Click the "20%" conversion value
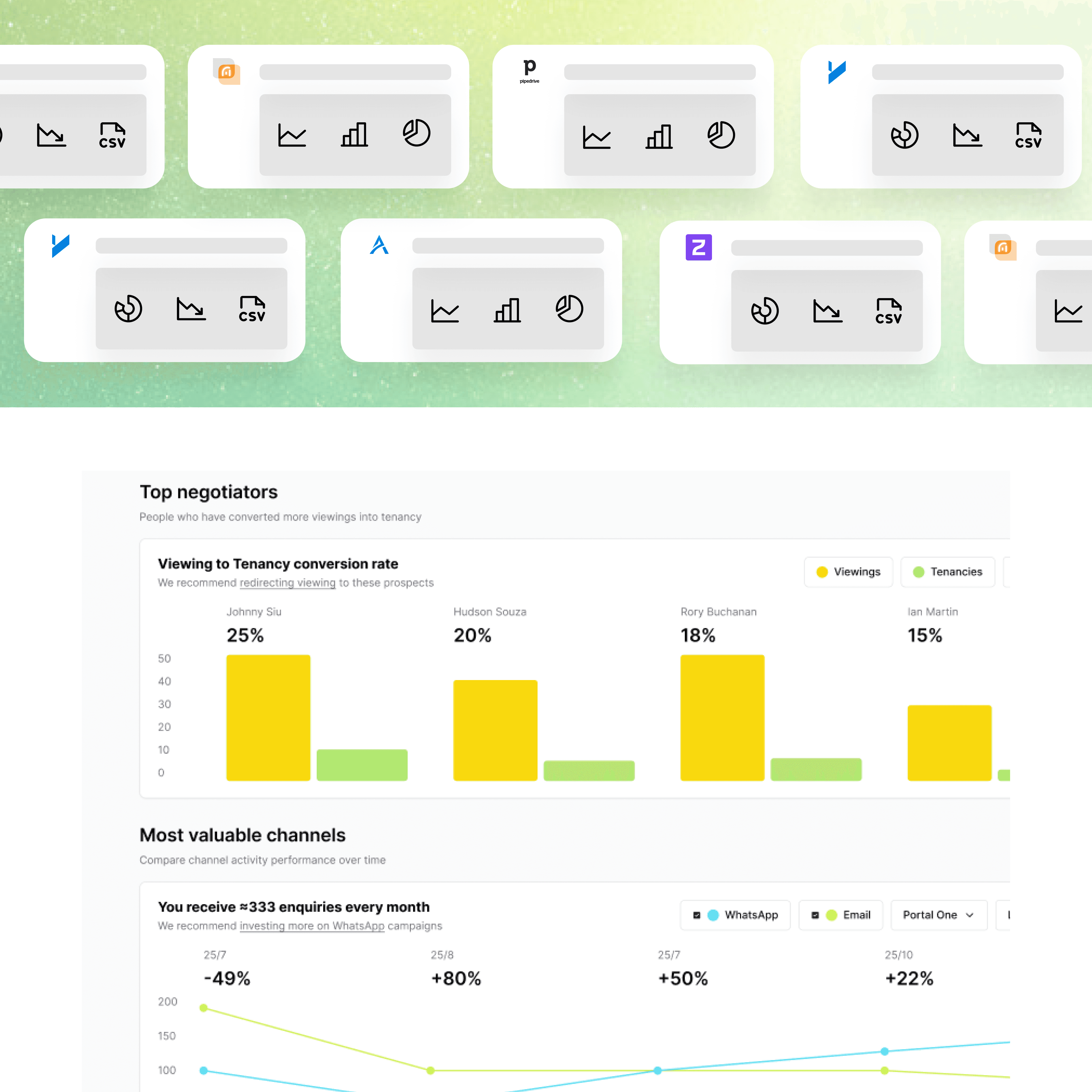This screenshot has width=1092, height=1092. 473,635
